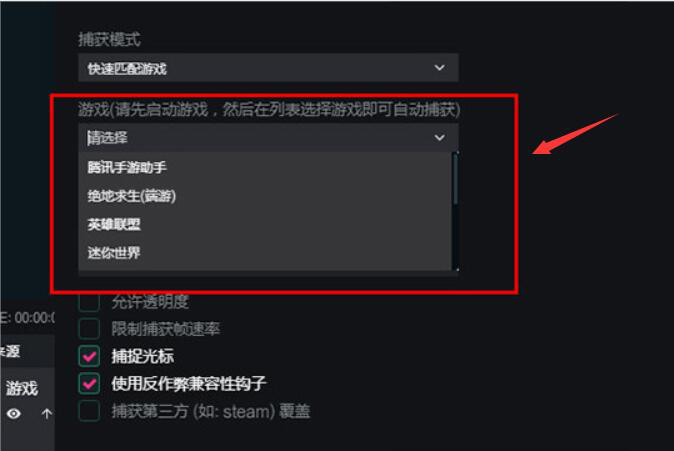Click the chevron icon of 快速匹配游戏 dropdown
This screenshot has height=451, width=674.
439,67
